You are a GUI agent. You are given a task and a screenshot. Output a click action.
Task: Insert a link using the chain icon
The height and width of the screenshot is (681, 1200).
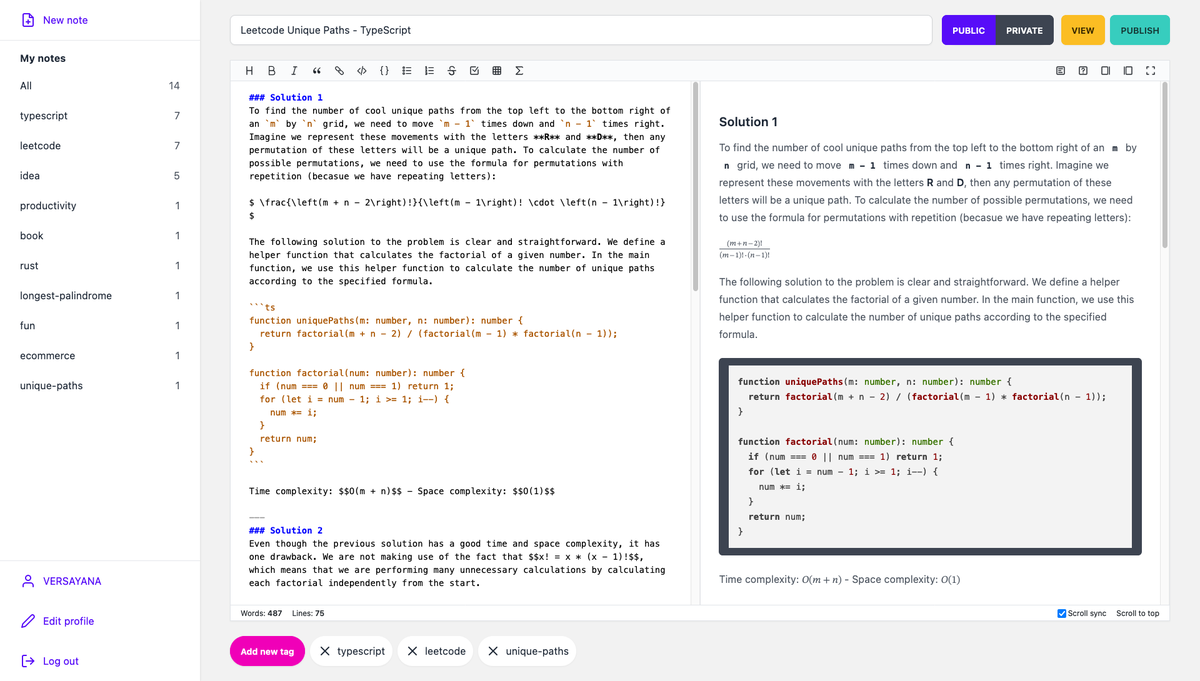339,71
